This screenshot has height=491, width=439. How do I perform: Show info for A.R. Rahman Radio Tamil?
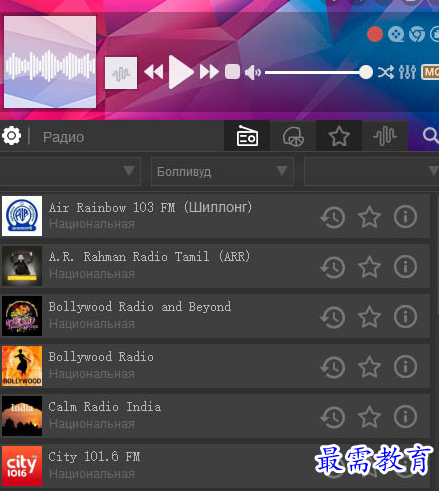click(x=405, y=267)
